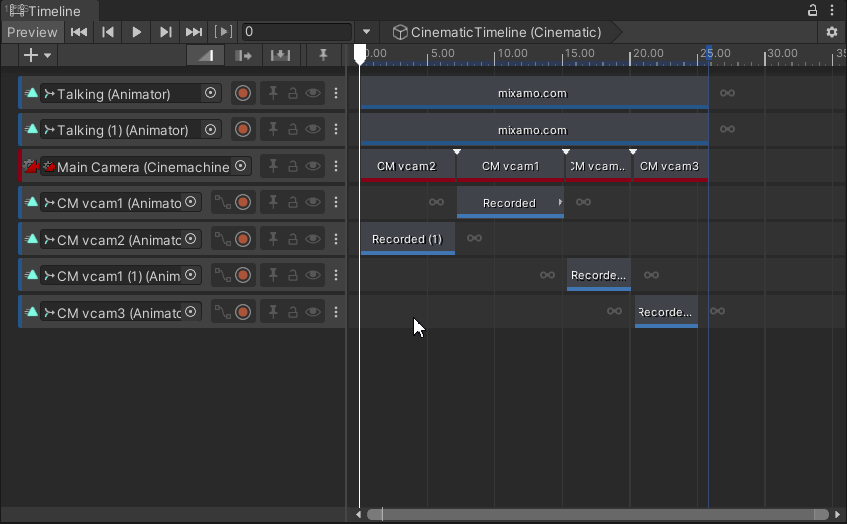Open the CM vcam3 track three-dot menu
Image resolution: width=847 pixels, height=524 pixels.
tap(336, 313)
